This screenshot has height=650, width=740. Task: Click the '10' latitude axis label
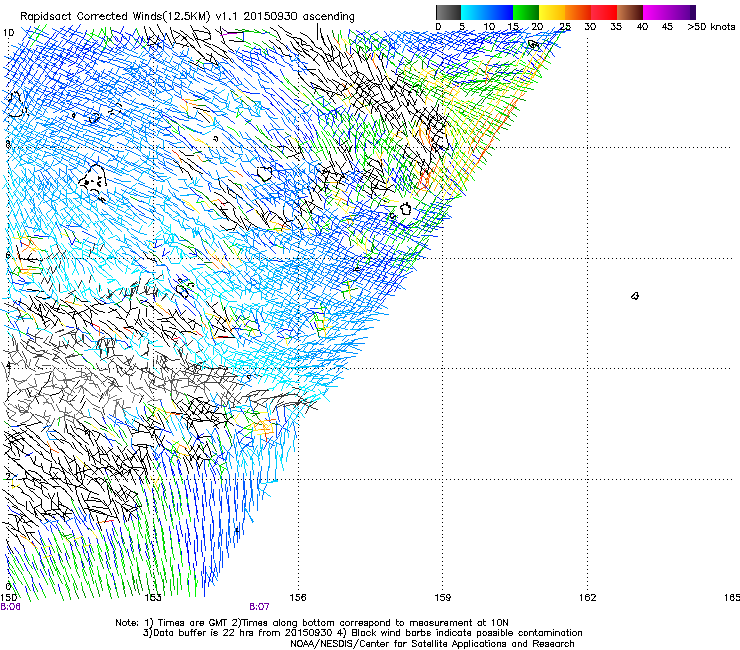point(8,33)
